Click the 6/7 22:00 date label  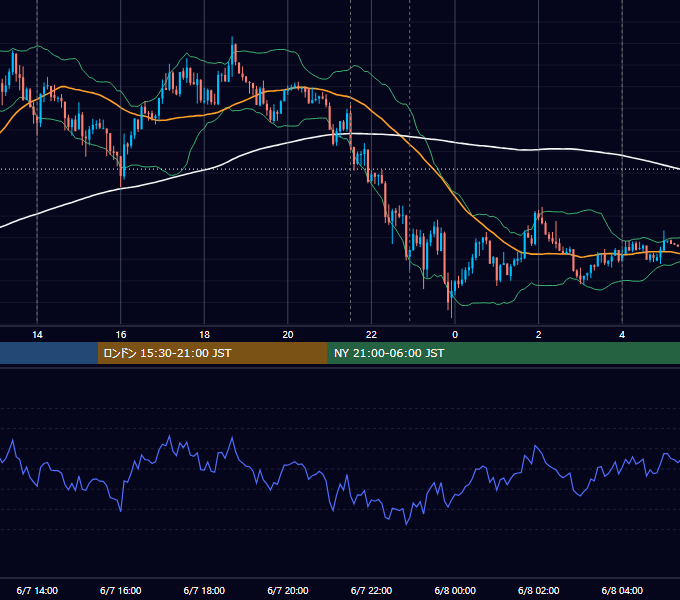coord(371,590)
